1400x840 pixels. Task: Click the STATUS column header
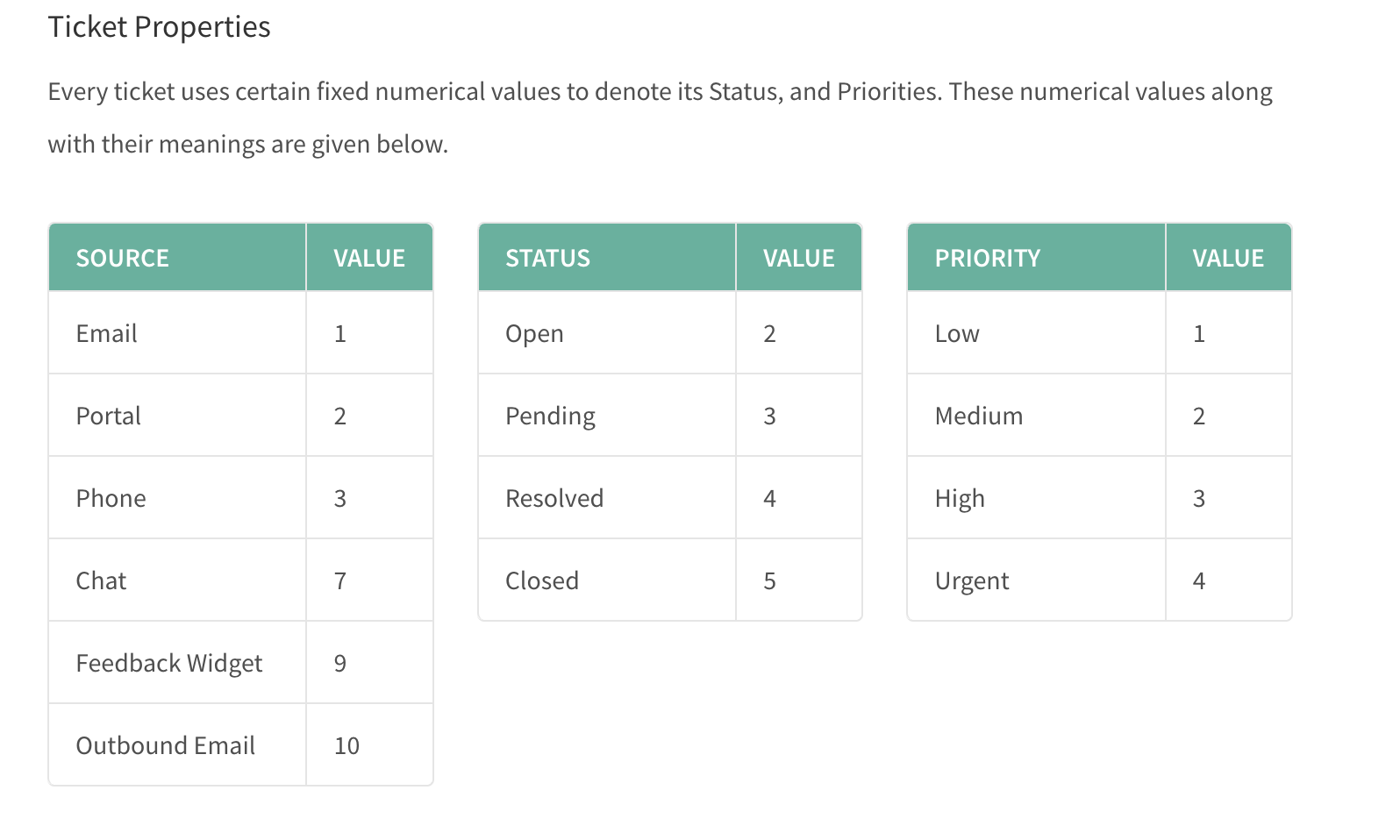(x=606, y=258)
